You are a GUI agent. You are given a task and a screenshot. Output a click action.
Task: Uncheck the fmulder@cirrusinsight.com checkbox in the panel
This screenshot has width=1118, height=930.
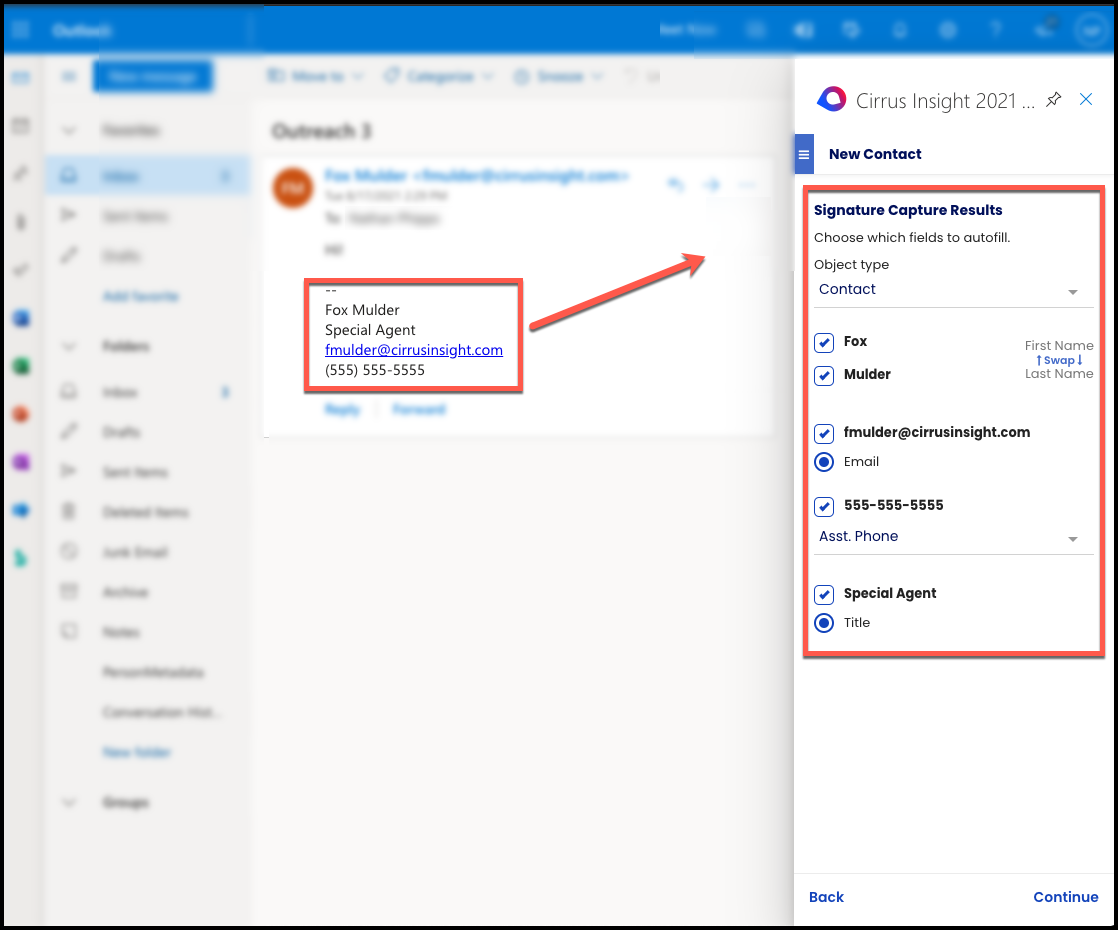point(824,434)
